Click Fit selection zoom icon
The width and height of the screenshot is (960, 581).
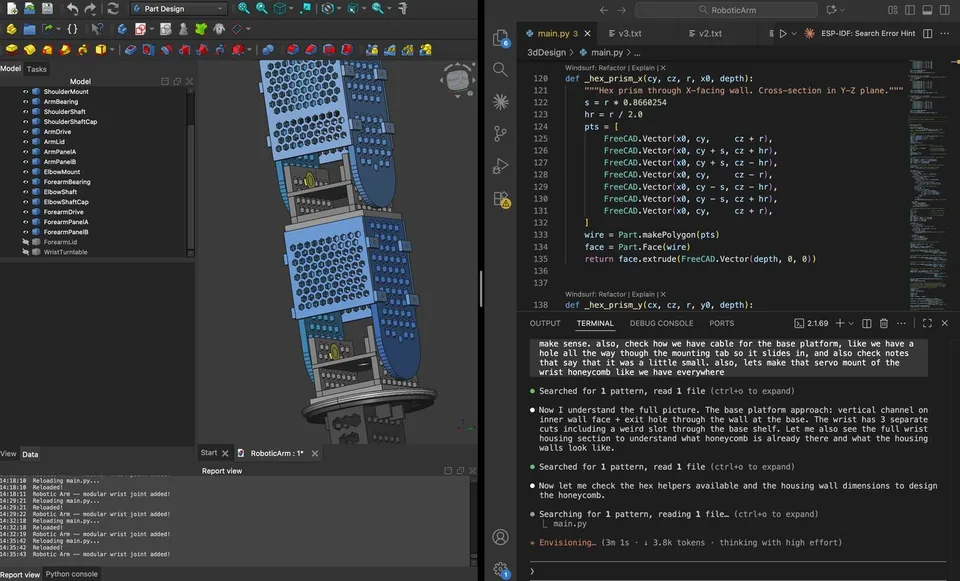(x=262, y=9)
